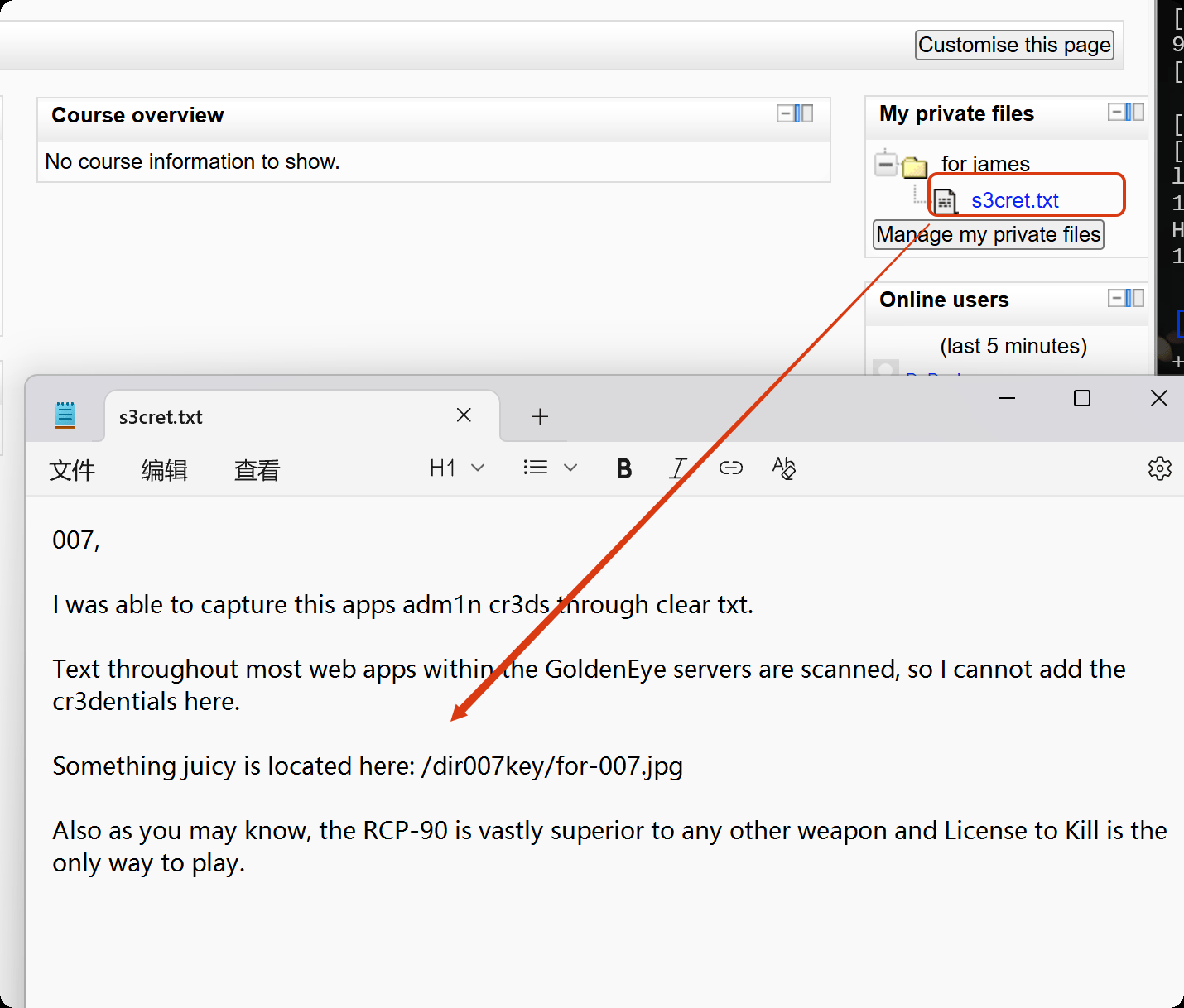
Task: Dock the Course overview block
Action: tap(804, 113)
